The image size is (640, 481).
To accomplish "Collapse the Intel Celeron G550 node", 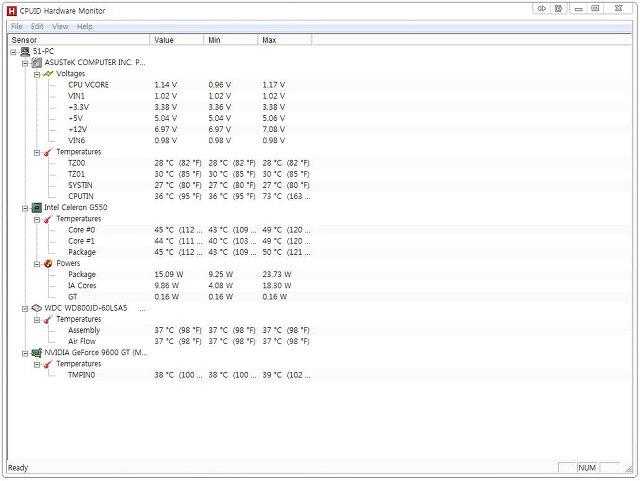I will pyautogui.click(x=25, y=208).
